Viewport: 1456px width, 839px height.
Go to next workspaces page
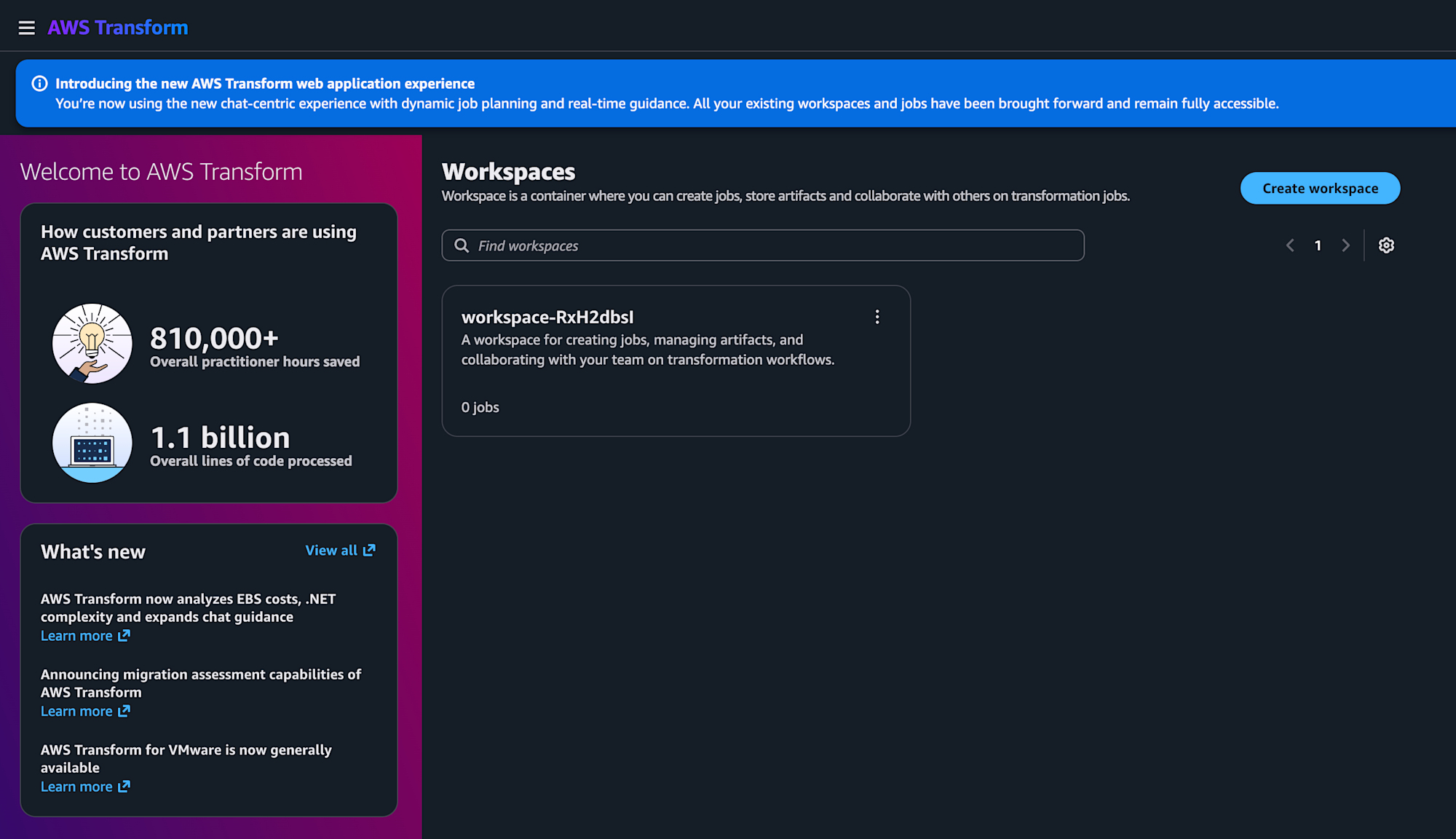click(x=1345, y=245)
